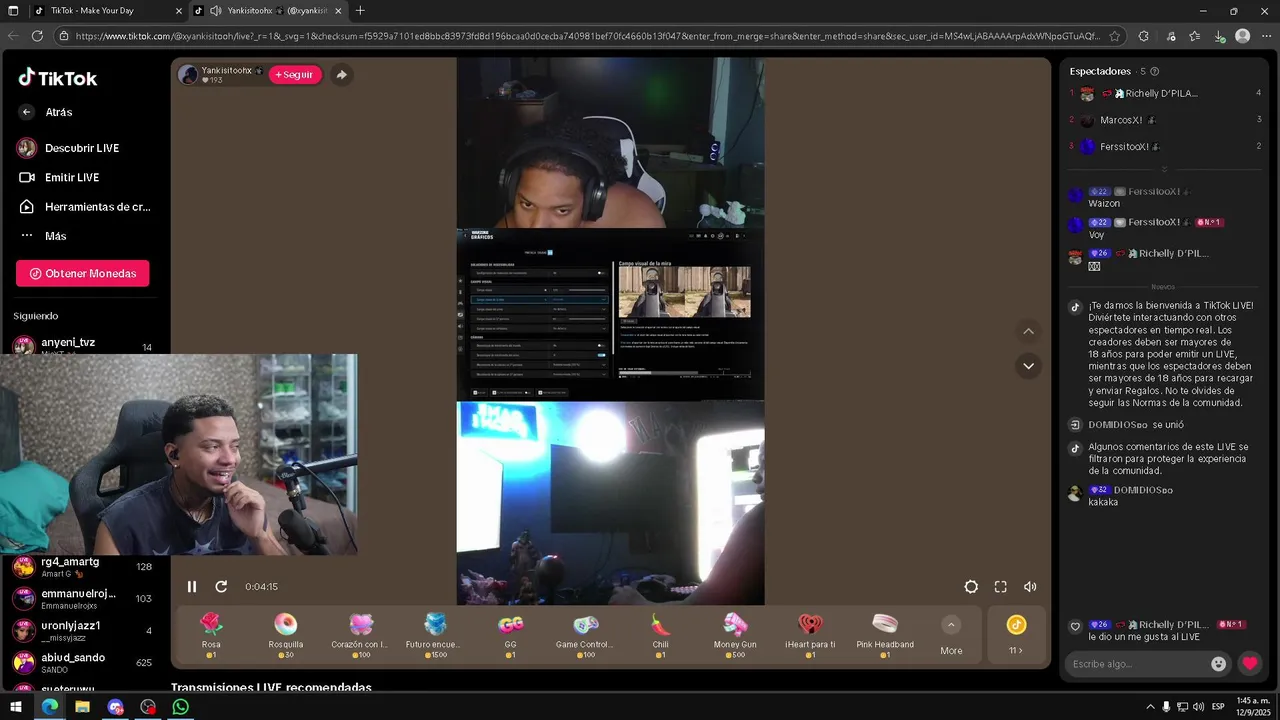Select viewer MarcosX! in Espectadores
Screen dimensions: 1280x720
pyautogui.click(x=1165, y=120)
